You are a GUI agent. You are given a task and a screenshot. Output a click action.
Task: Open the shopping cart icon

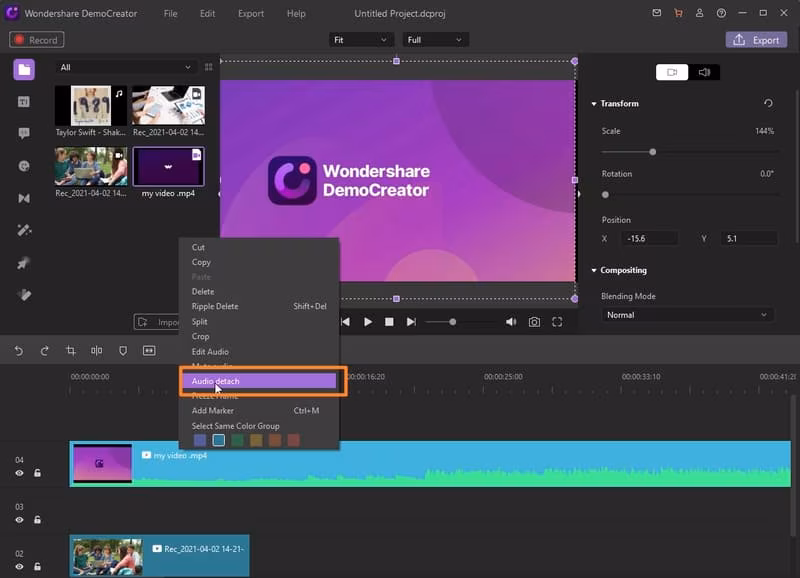click(x=678, y=13)
